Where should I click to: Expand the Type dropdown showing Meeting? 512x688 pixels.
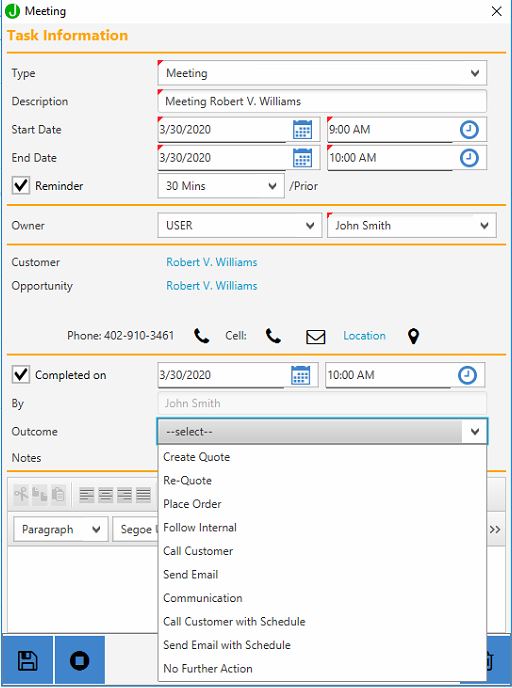[322, 73]
